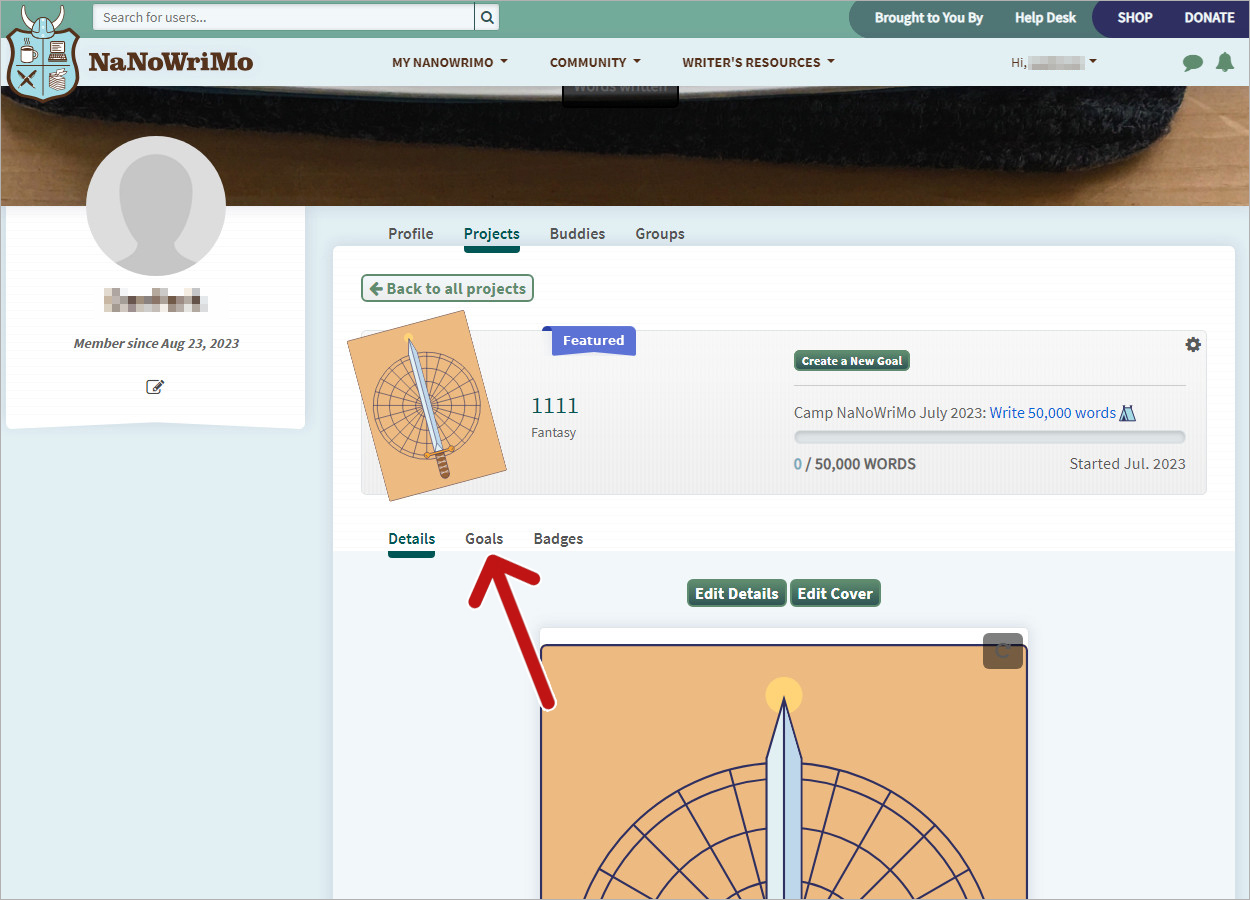This screenshot has width=1250, height=900.
Task: Open the Badges sub-tab
Action: pyautogui.click(x=558, y=539)
